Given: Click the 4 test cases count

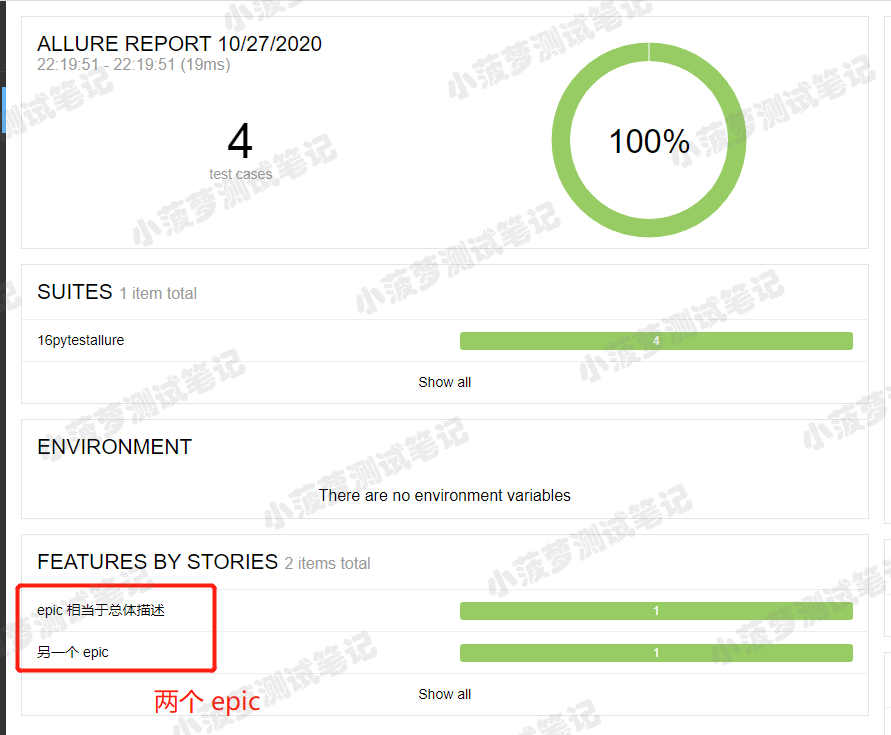Looking at the screenshot, I should (x=240, y=151).
